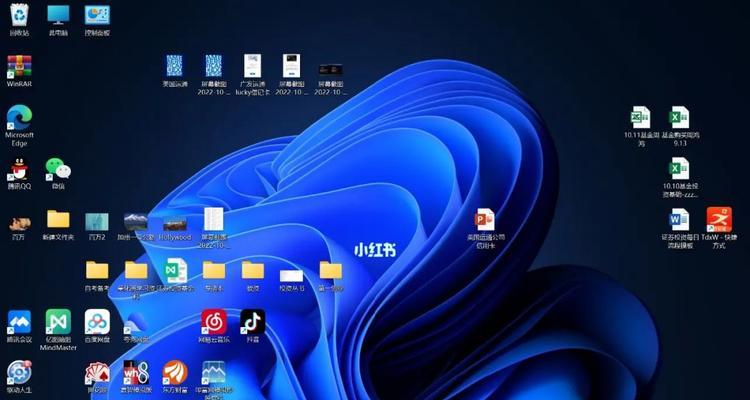Launch Baidu Netdisk (百度网盘) shortcut
750x400 pixels.
coord(97,322)
